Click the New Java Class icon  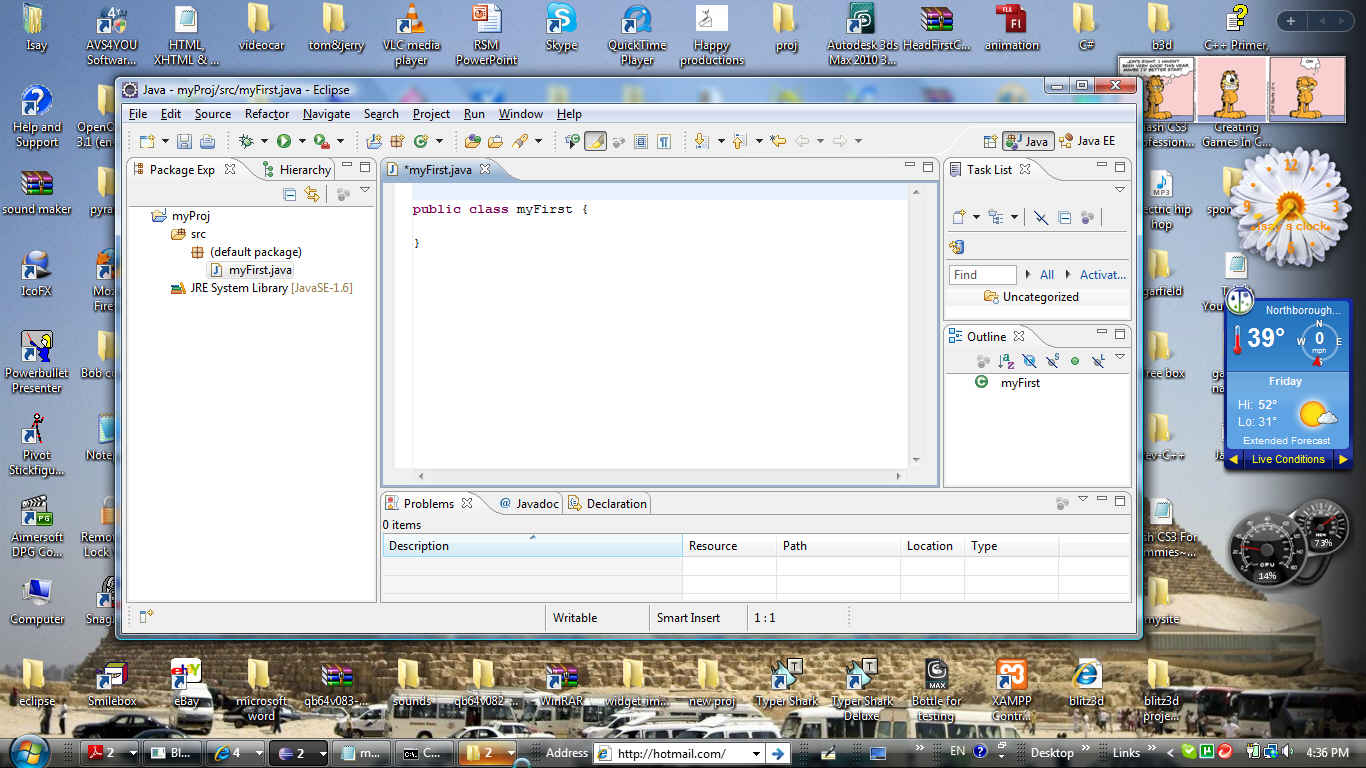click(420, 141)
